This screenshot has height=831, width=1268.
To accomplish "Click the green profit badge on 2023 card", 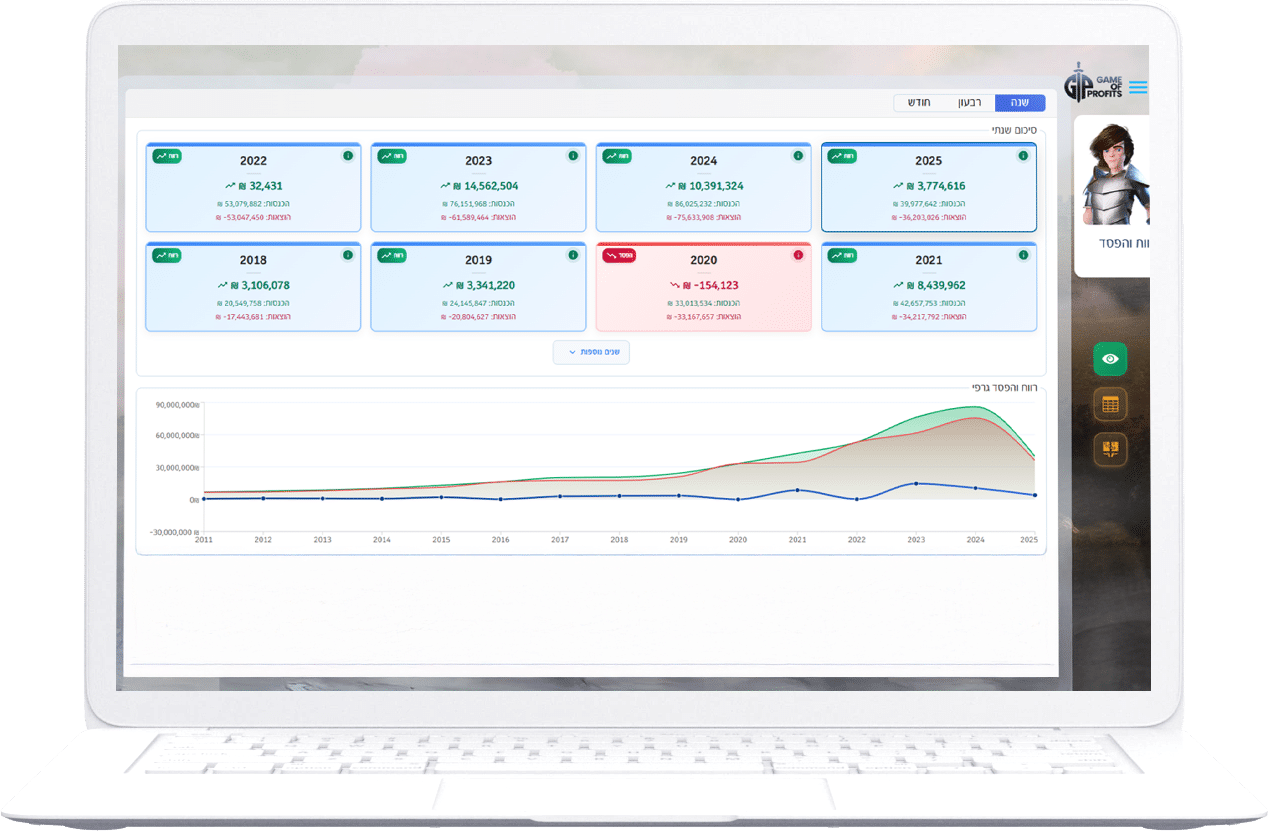I will pos(391,156).
